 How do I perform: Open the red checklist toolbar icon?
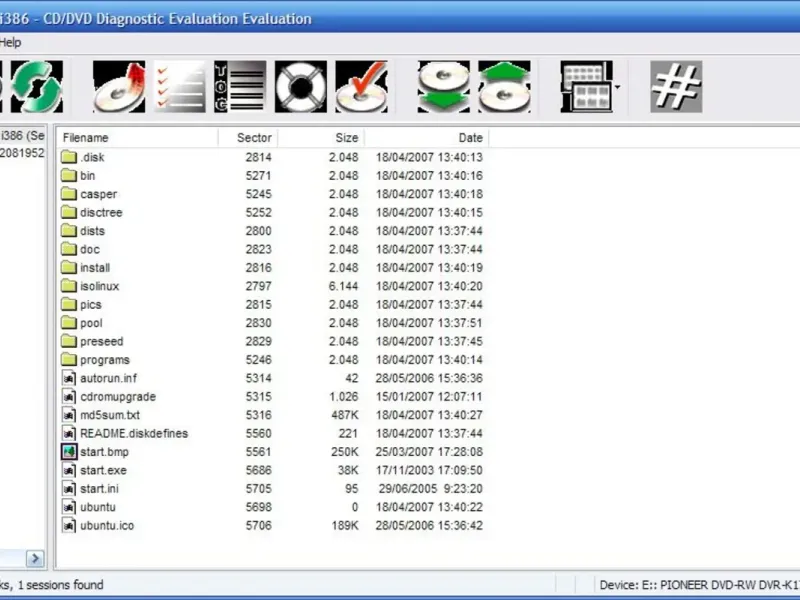(x=180, y=87)
